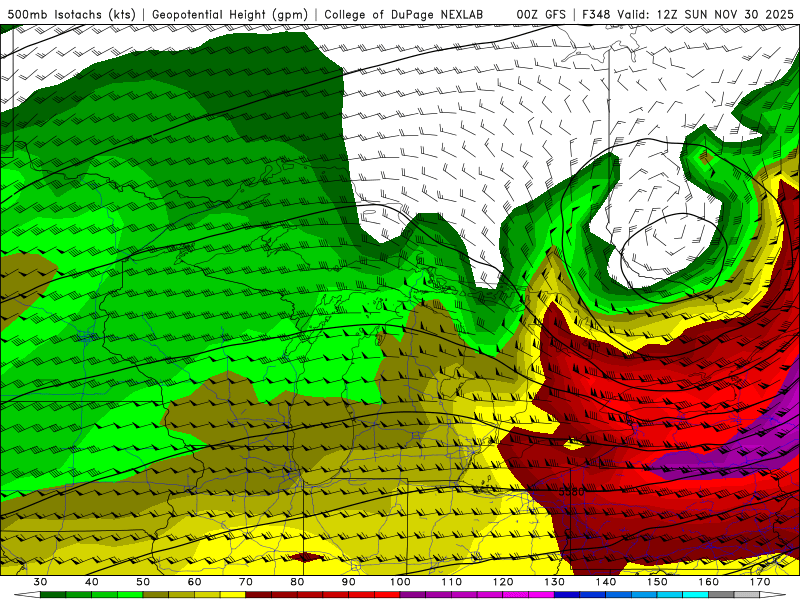Image resolution: width=800 pixels, height=600 pixels.
Task: Click the '500mb Isotachs (kts)' title text
Action: coord(71,15)
